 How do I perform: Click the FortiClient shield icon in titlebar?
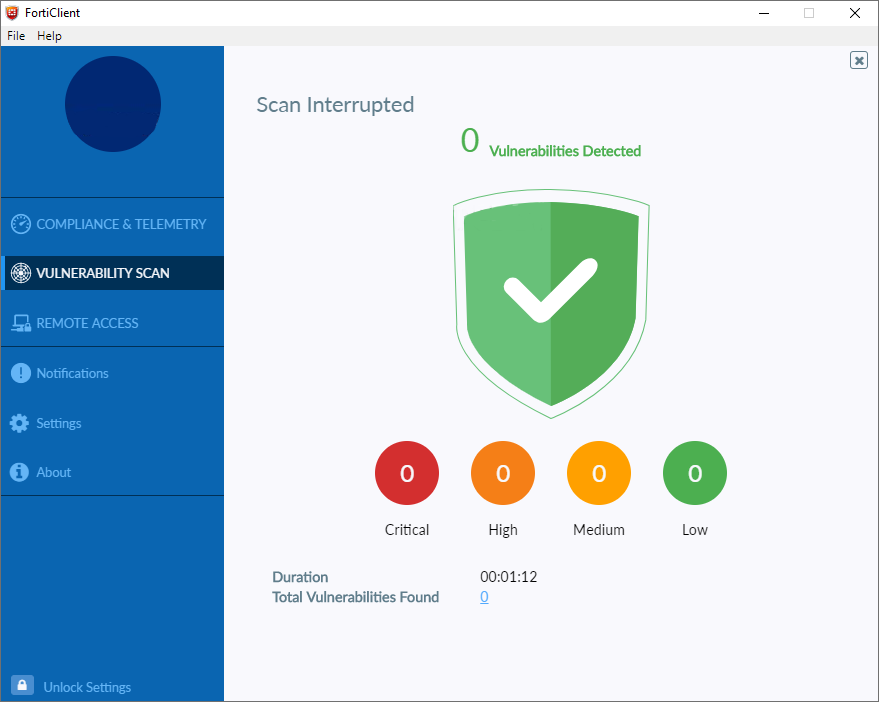(12, 12)
